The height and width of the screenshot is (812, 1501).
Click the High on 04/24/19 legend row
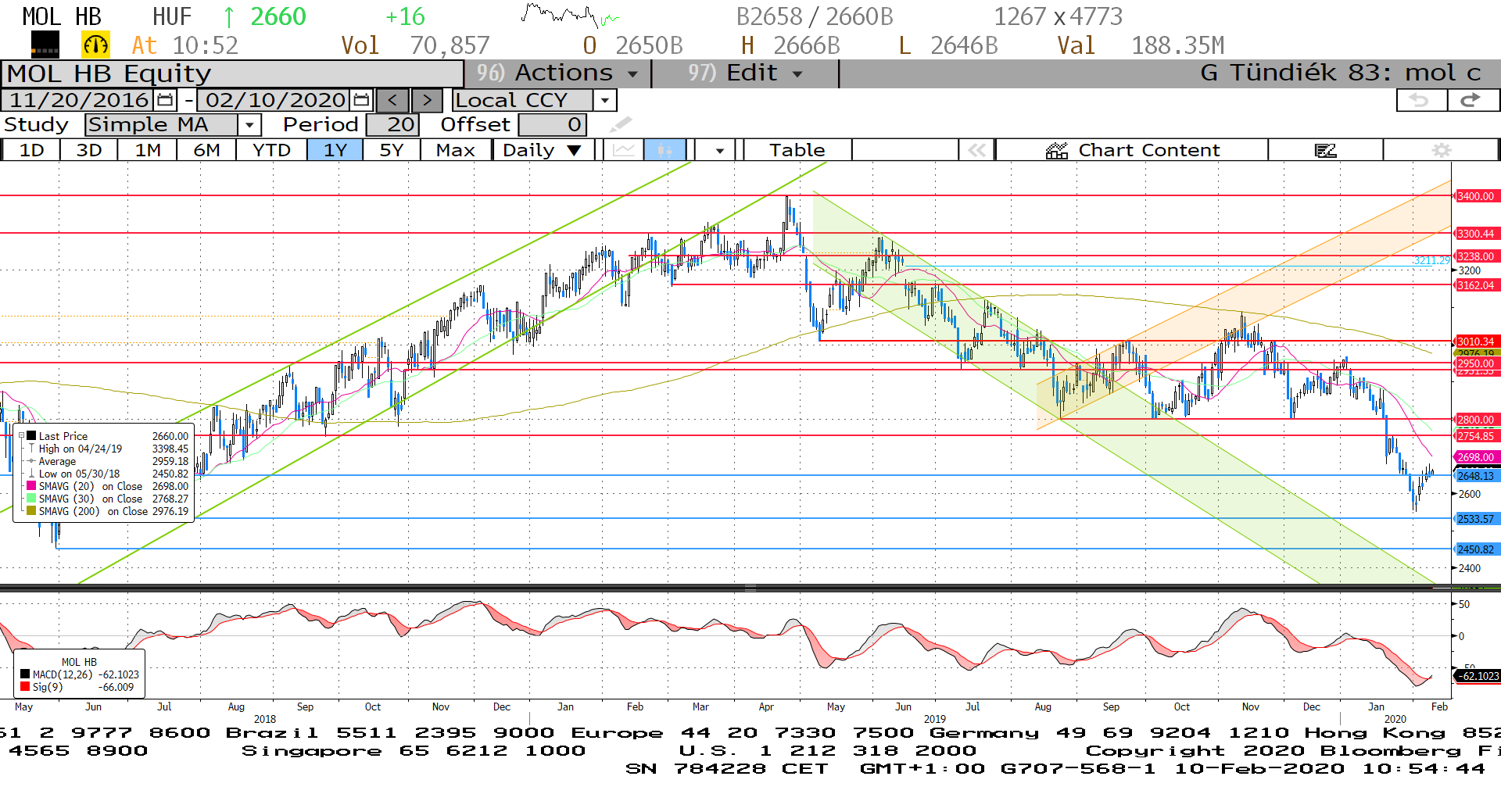(x=108, y=449)
